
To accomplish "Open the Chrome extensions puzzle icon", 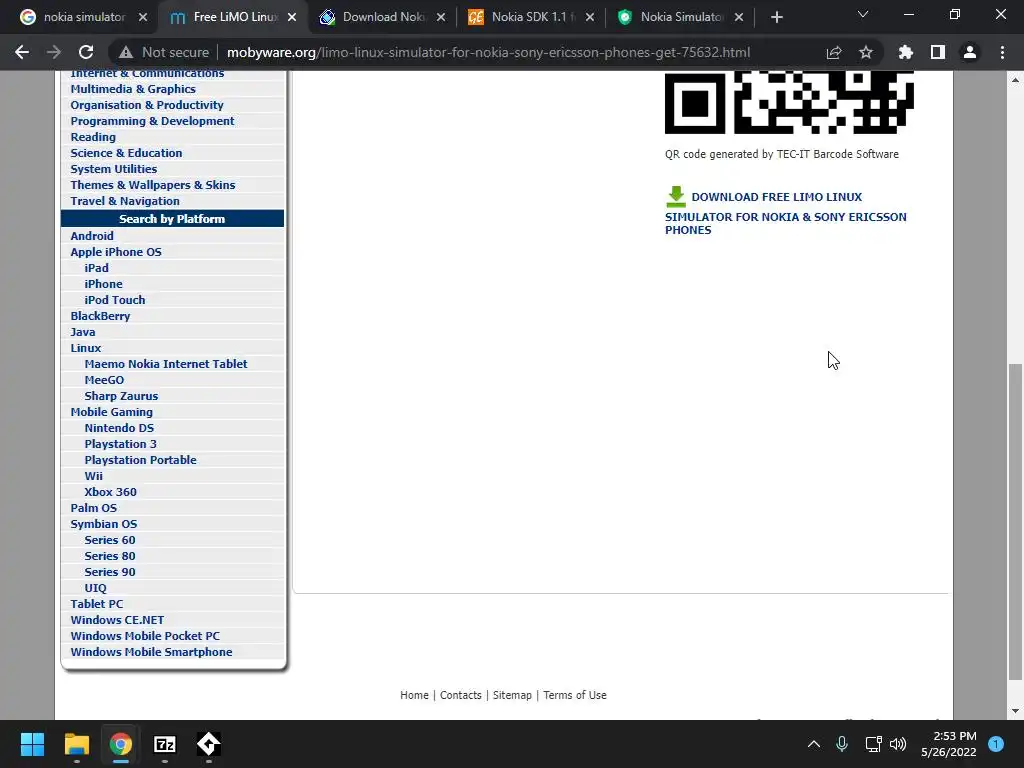I will click(906, 52).
